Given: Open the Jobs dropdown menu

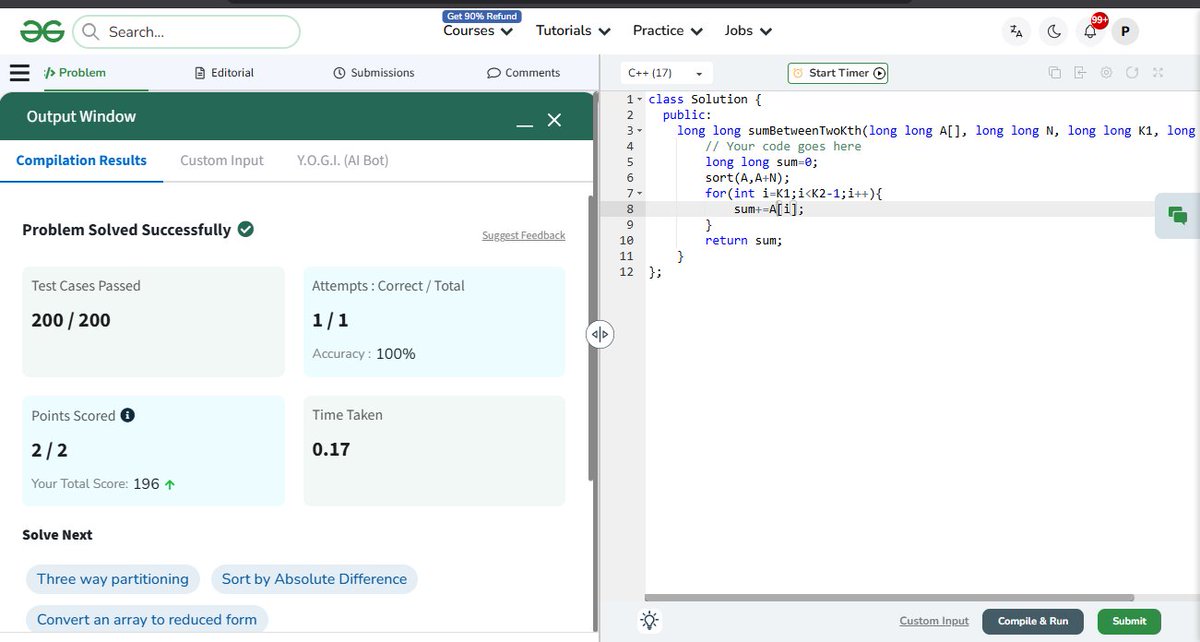Looking at the screenshot, I should (x=748, y=31).
